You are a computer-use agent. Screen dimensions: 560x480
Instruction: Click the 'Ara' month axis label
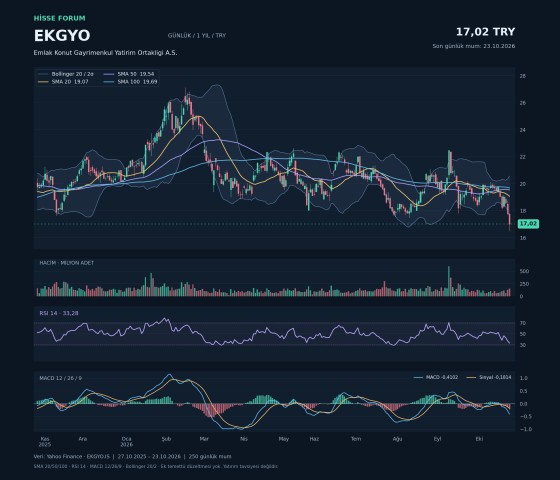[82, 439]
